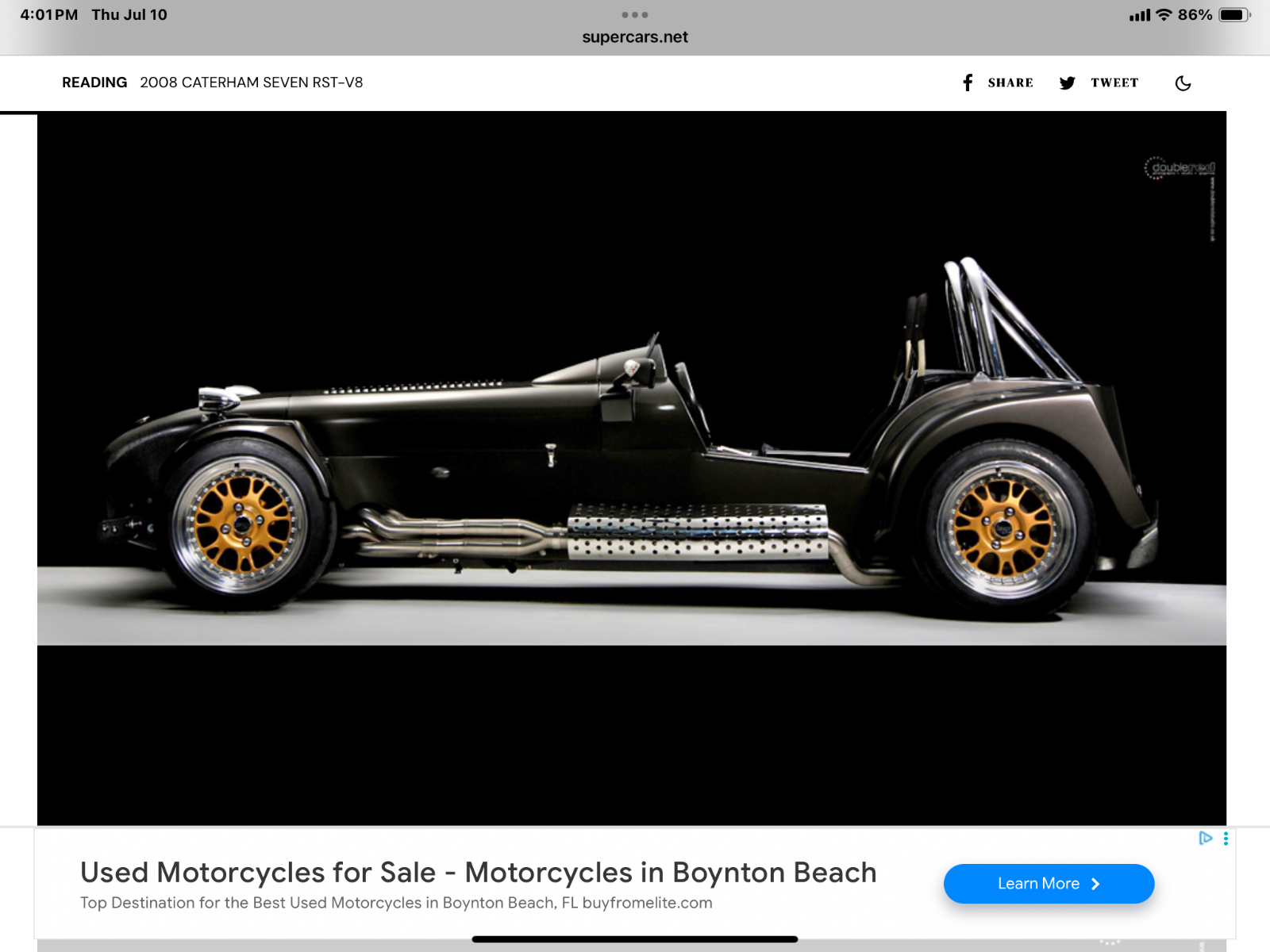Click the doublered watermark logo on photo
Image resolution: width=1270 pixels, height=952 pixels.
(x=1180, y=167)
